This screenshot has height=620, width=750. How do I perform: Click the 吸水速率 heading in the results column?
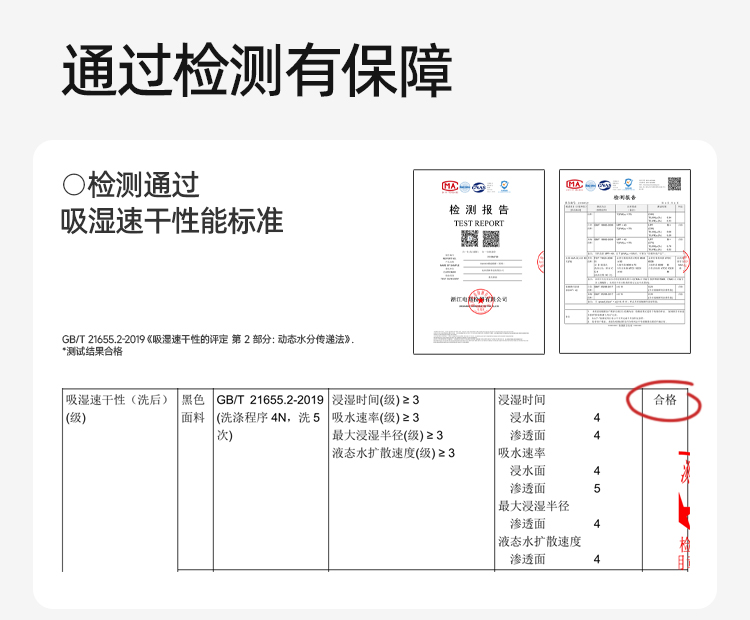click(x=522, y=453)
